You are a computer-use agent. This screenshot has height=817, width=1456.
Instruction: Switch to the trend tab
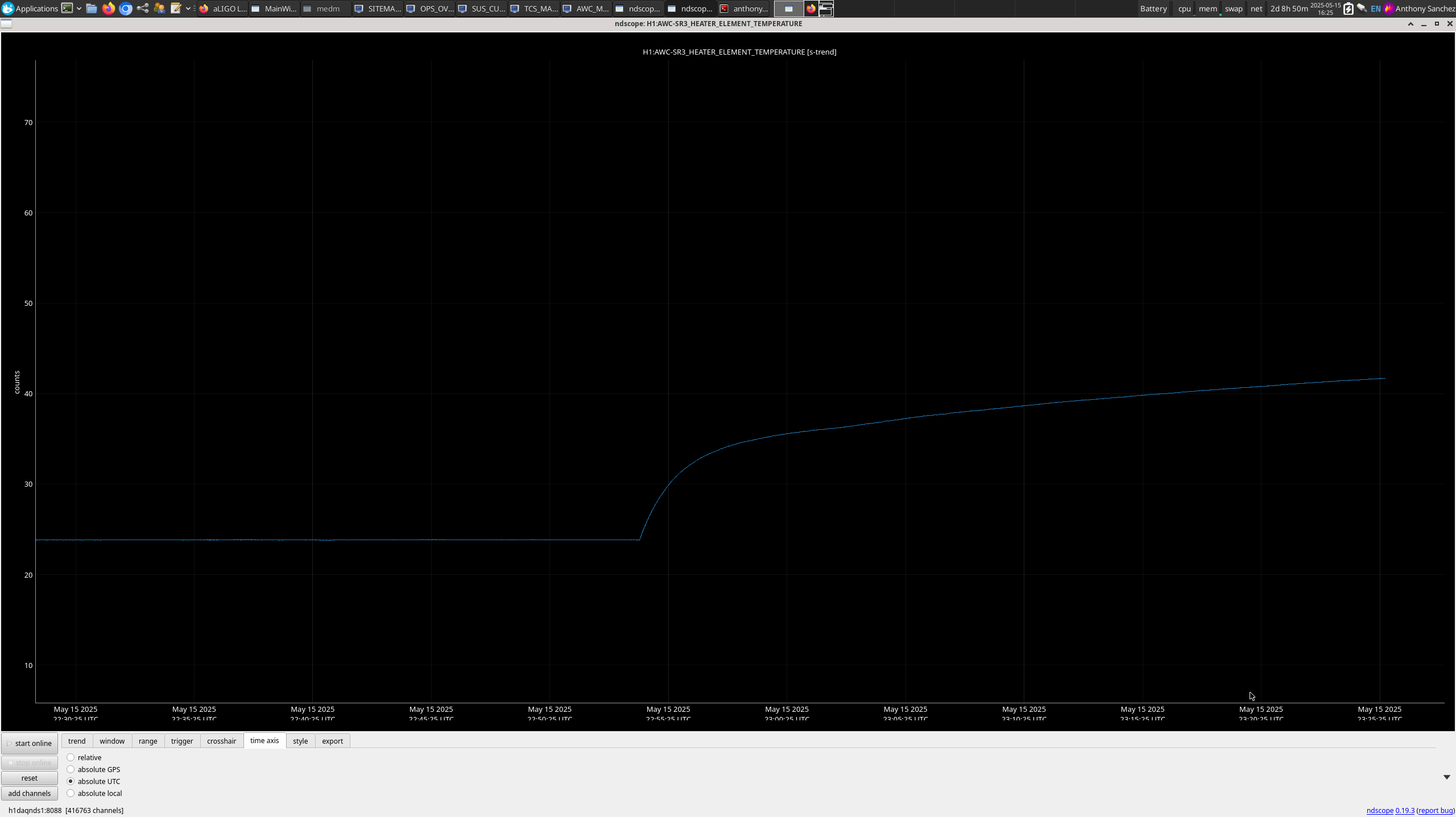pyautogui.click(x=77, y=741)
